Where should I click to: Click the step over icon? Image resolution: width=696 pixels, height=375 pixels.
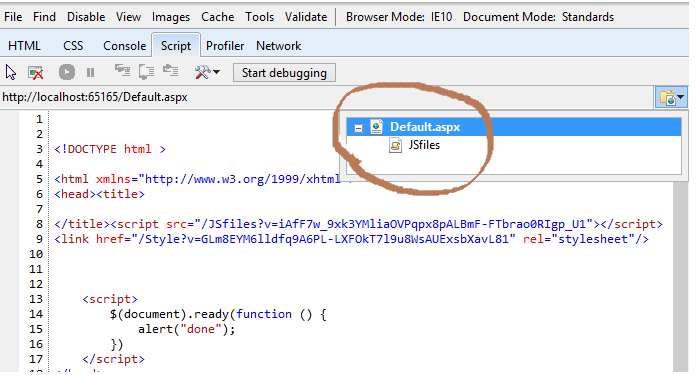(x=146, y=72)
